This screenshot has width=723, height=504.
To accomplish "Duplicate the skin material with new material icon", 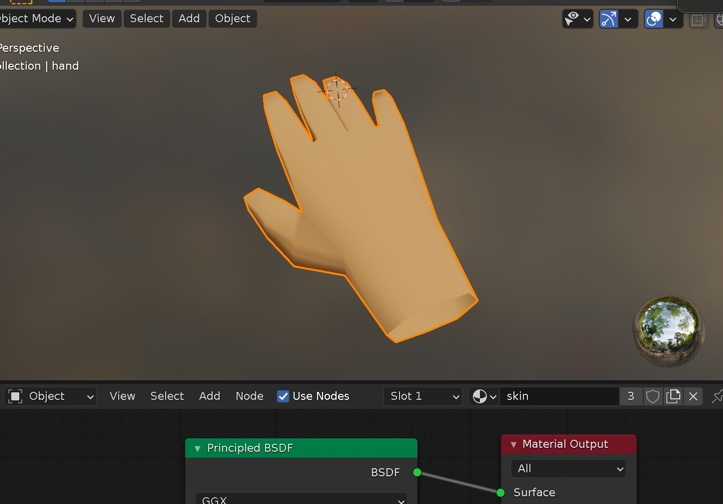I will pyautogui.click(x=673, y=396).
